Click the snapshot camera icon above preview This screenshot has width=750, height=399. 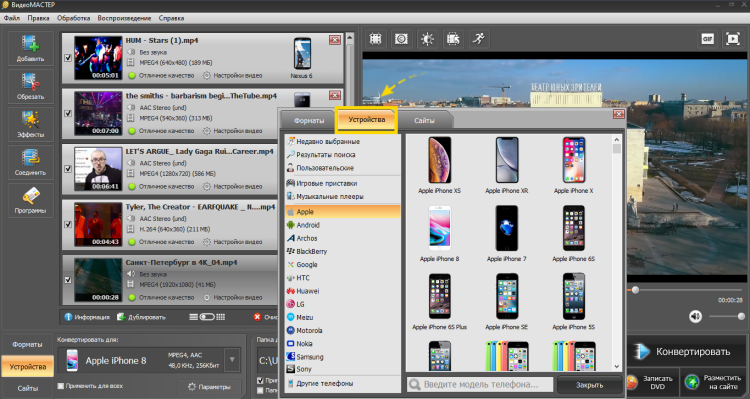(401, 39)
